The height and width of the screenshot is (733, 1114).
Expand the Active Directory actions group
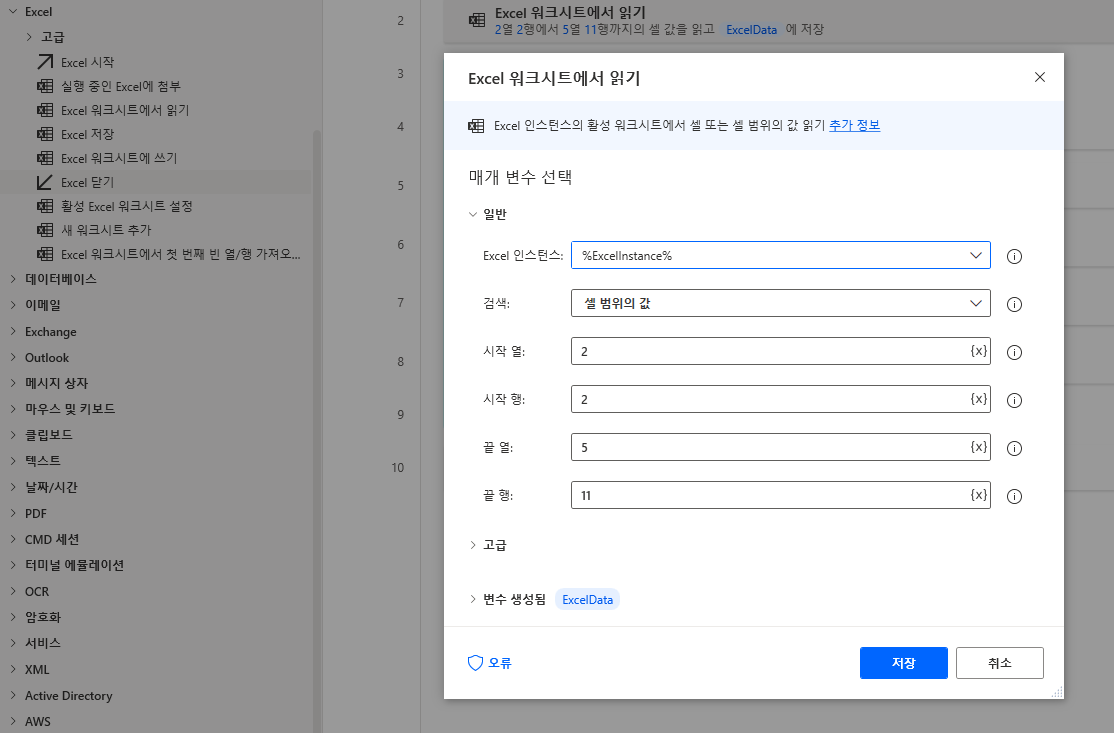pos(13,695)
